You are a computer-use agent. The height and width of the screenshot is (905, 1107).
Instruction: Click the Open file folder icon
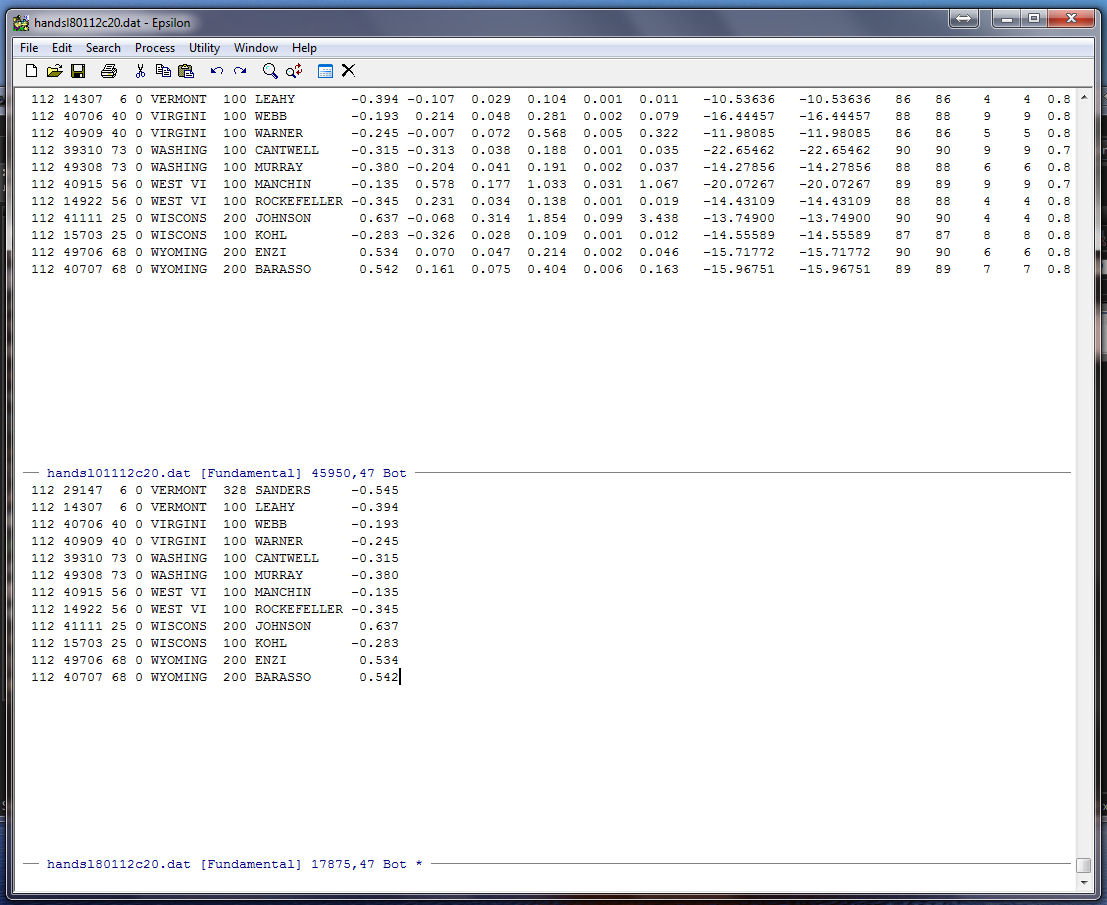click(55, 71)
